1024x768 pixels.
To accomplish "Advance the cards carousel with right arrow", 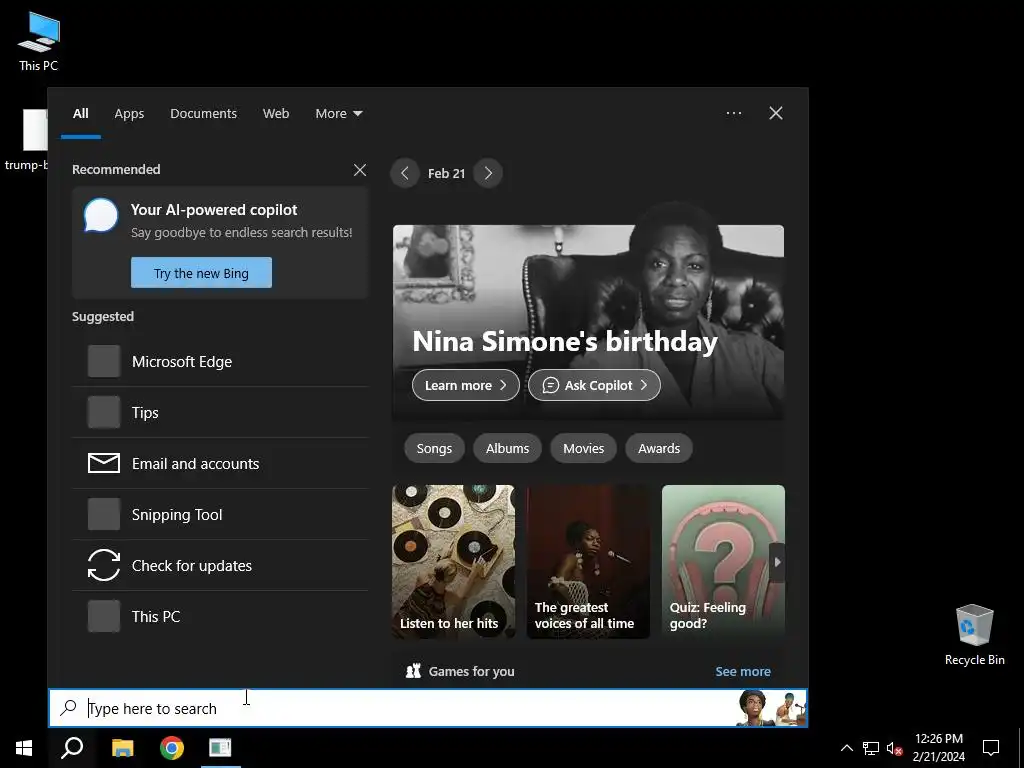I will 777,562.
